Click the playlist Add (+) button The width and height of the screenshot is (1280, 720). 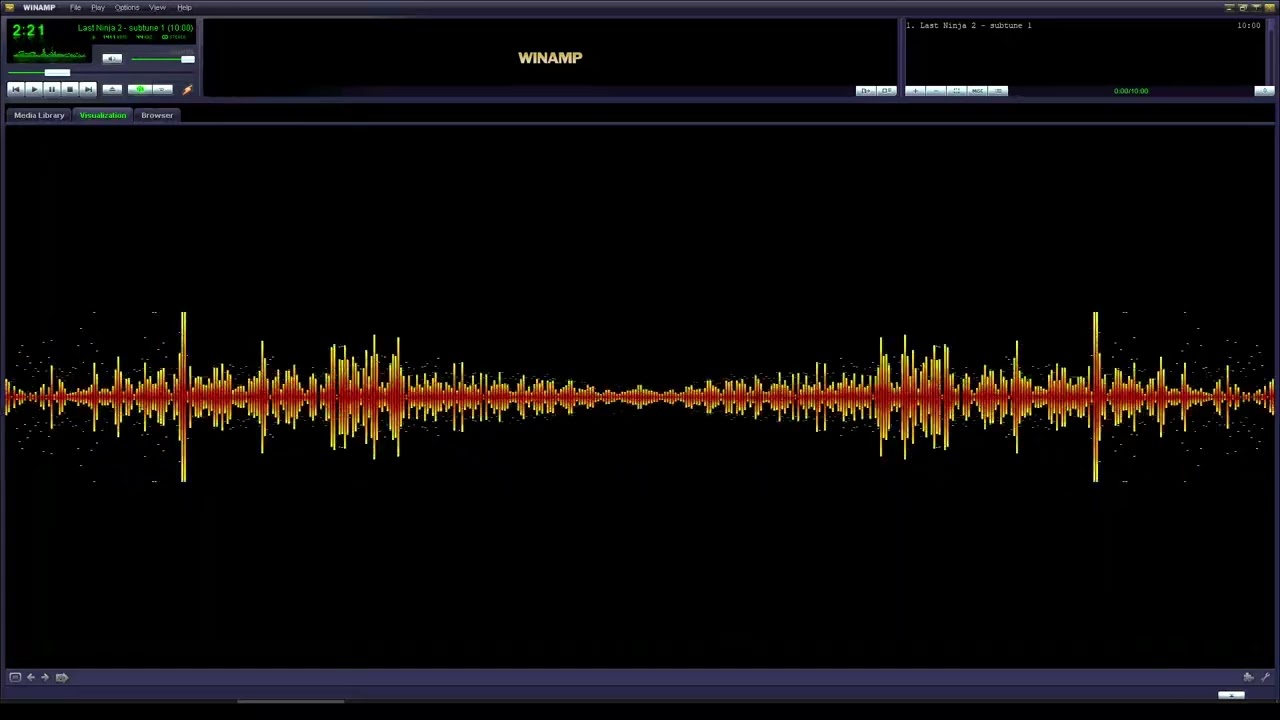914,91
